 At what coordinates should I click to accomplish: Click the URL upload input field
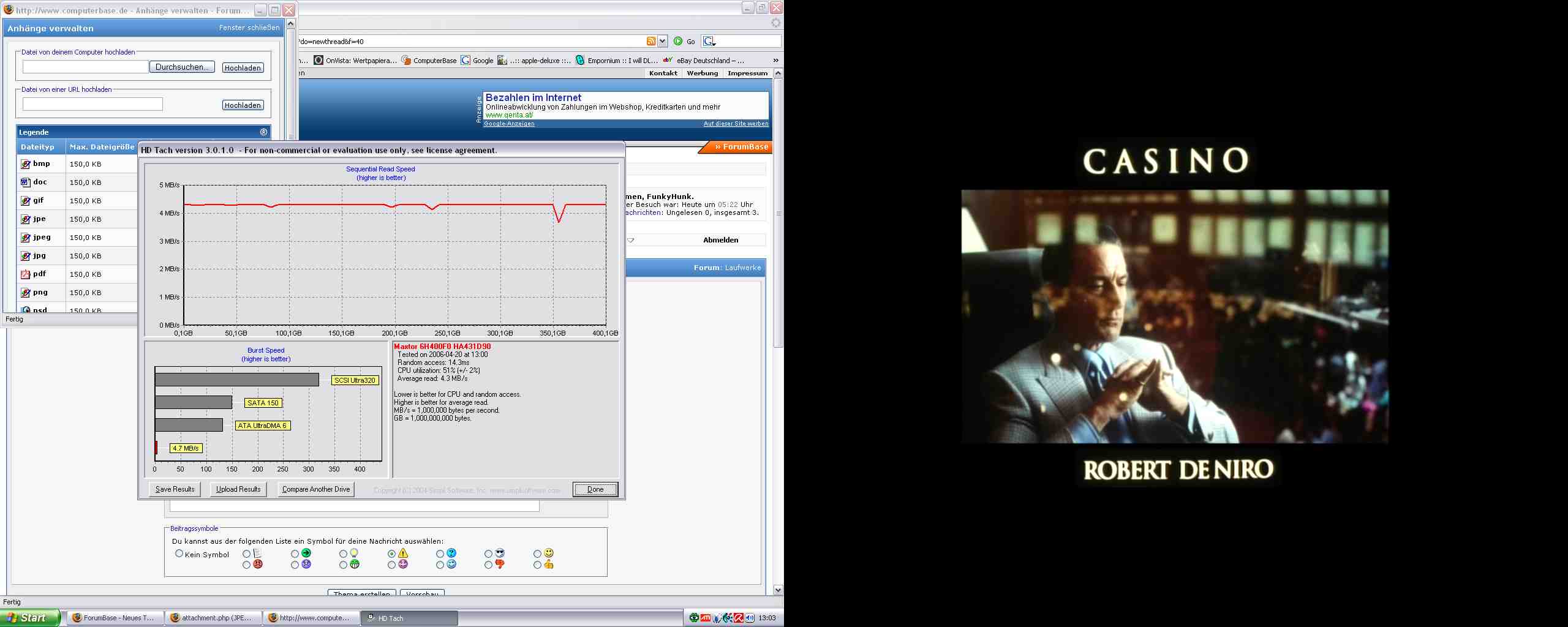pyautogui.click(x=92, y=104)
